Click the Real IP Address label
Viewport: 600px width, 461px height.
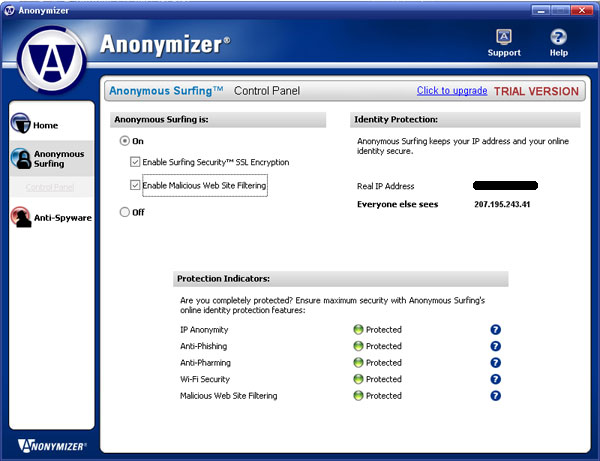click(x=385, y=186)
